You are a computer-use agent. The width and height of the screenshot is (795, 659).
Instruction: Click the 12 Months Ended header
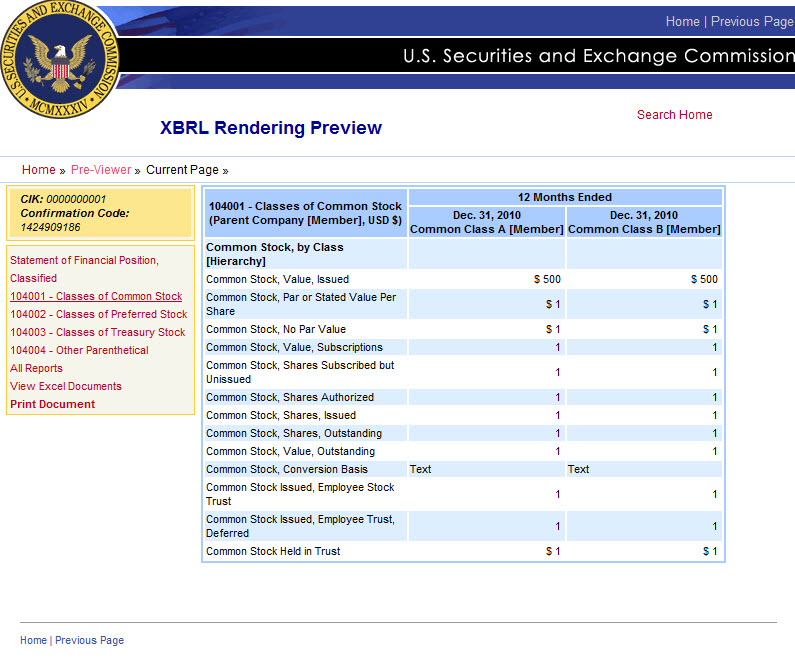click(x=565, y=197)
